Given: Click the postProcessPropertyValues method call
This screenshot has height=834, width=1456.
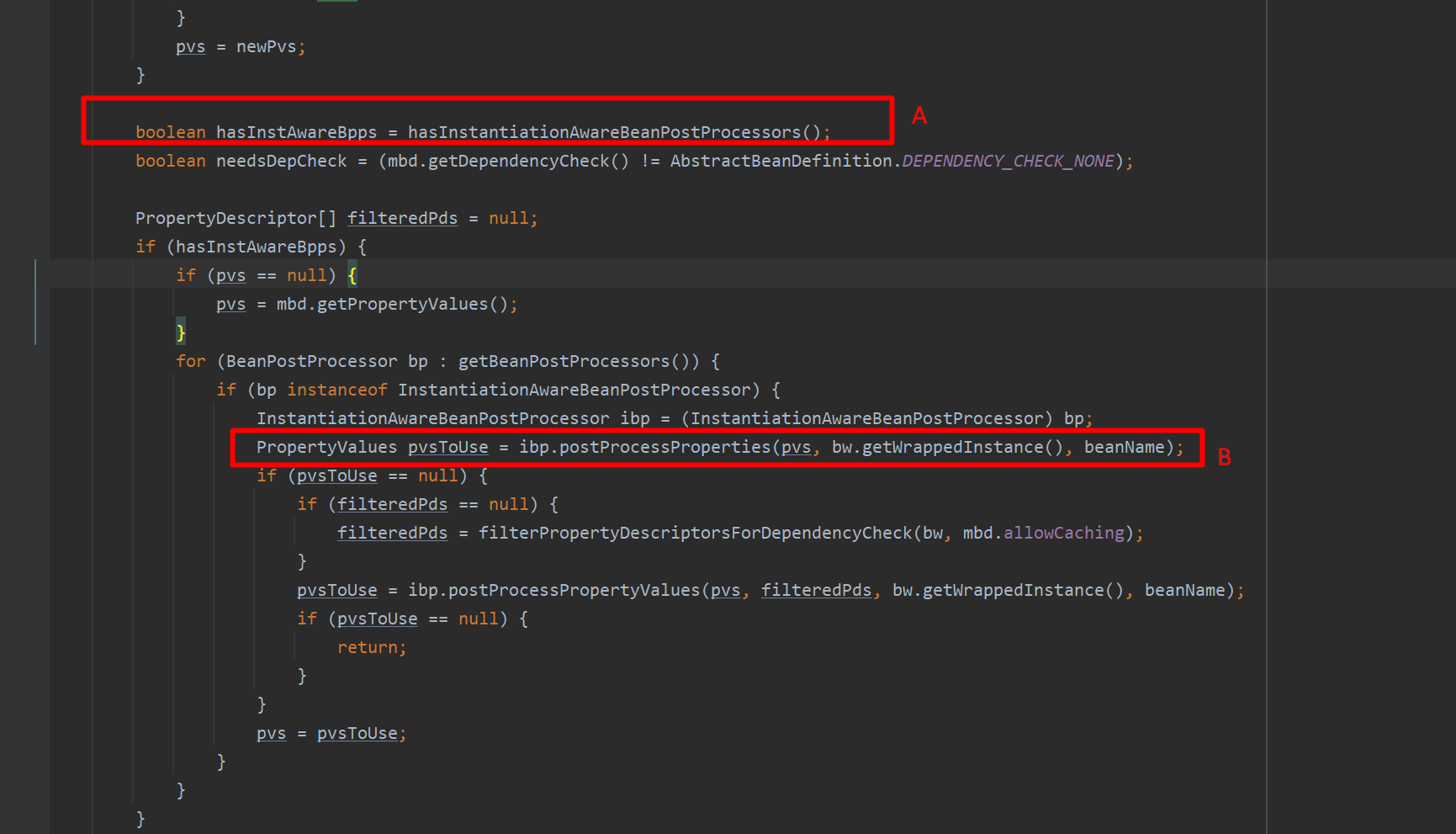Looking at the screenshot, I should pyautogui.click(x=574, y=590).
